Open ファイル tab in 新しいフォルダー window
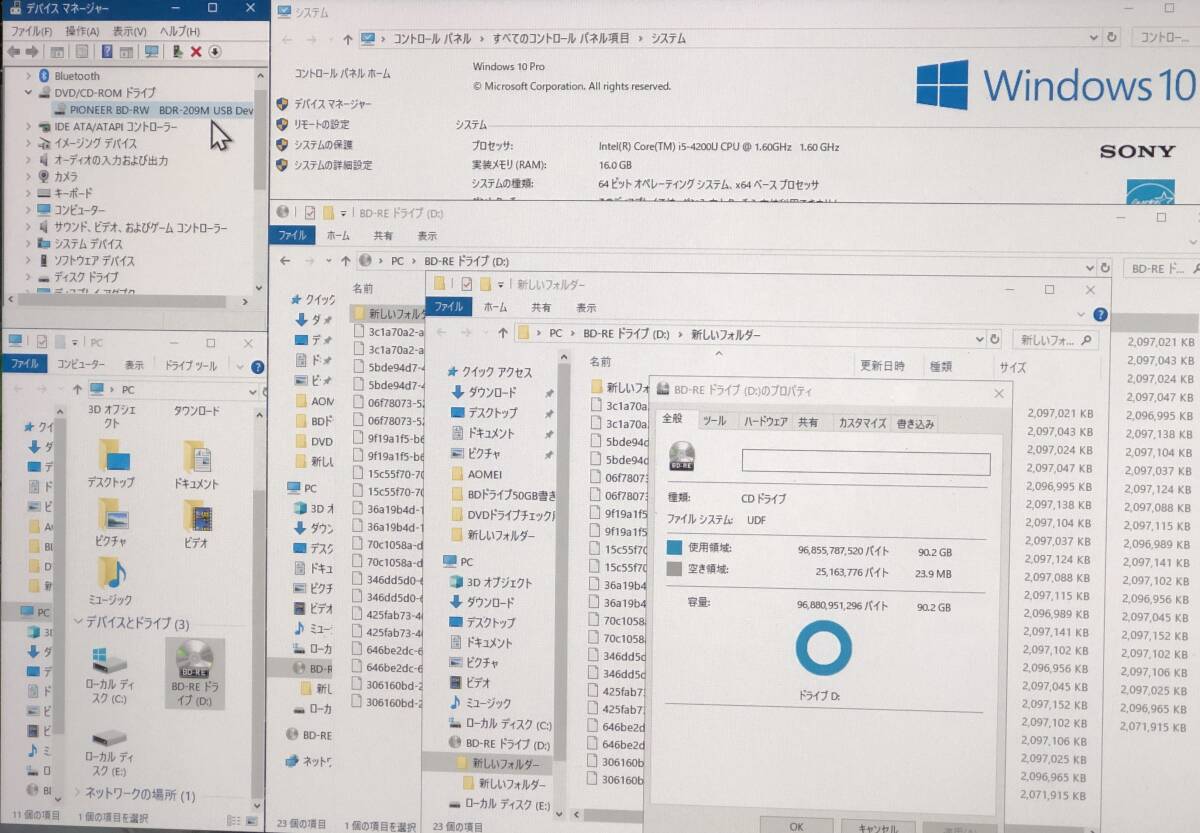The height and width of the screenshot is (833, 1200). [x=448, y=308]
